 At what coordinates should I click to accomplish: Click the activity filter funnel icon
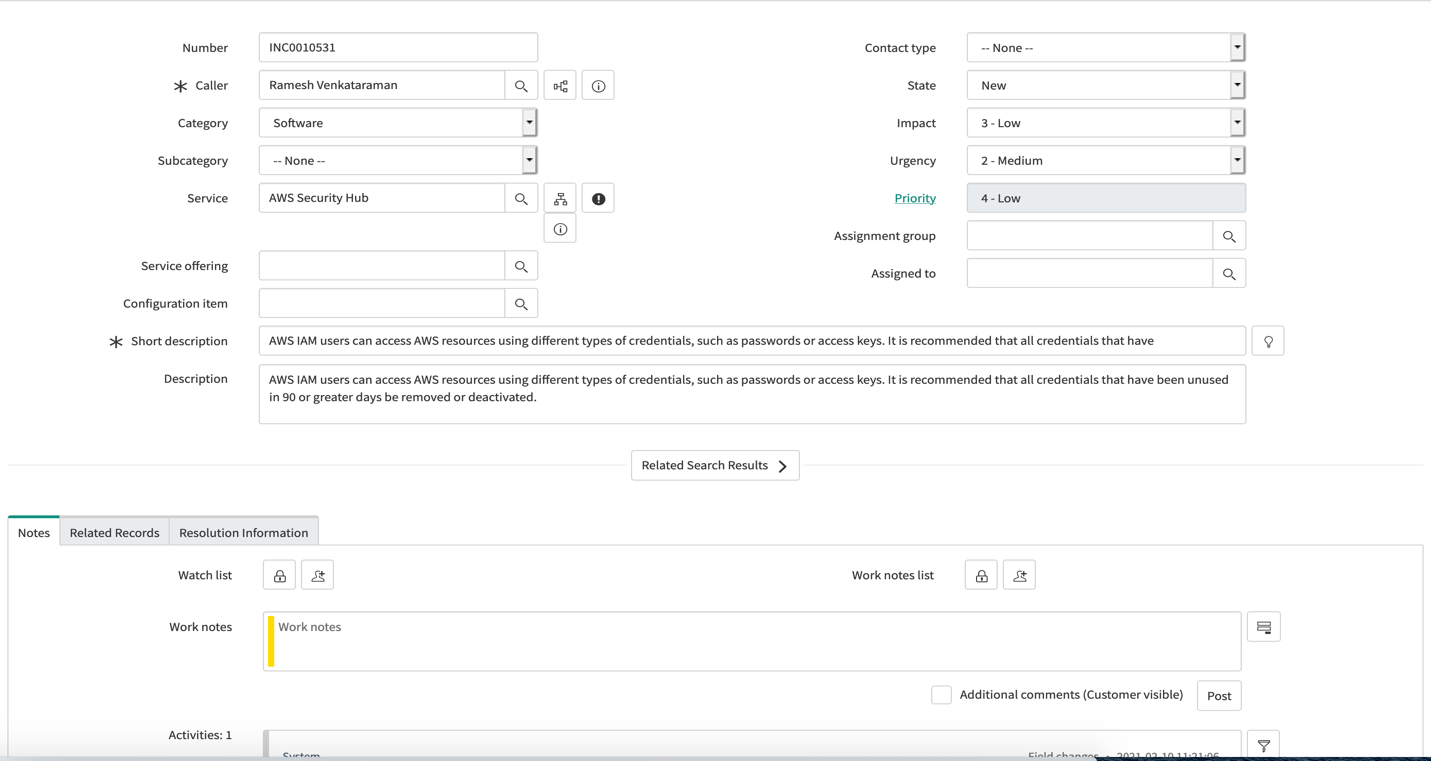click(1263, 745)
